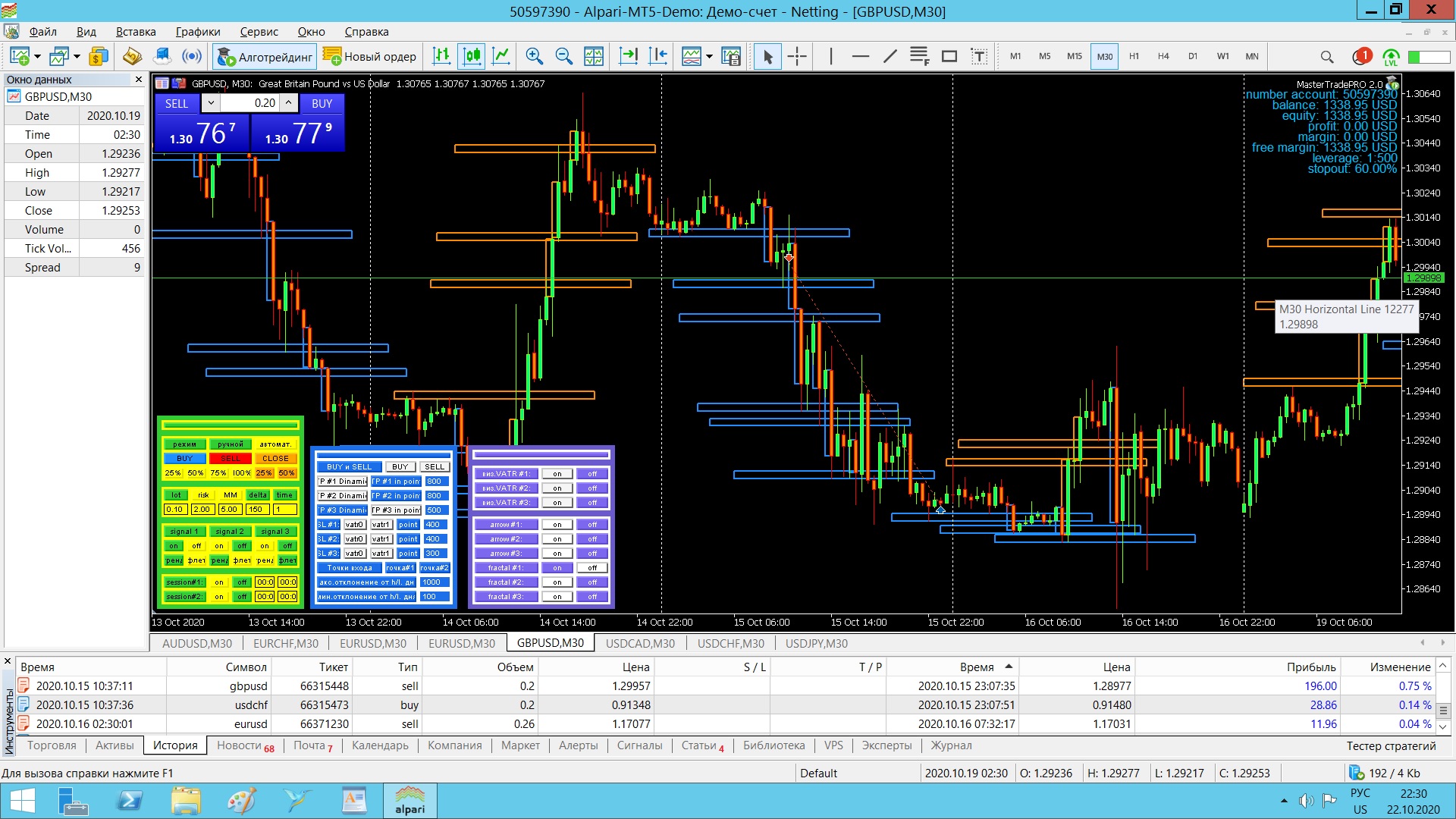The width and height of the screenshot is (1456, 819).
Task: Expand lot volume dropdown beside SELL
Action: point(211,103)
